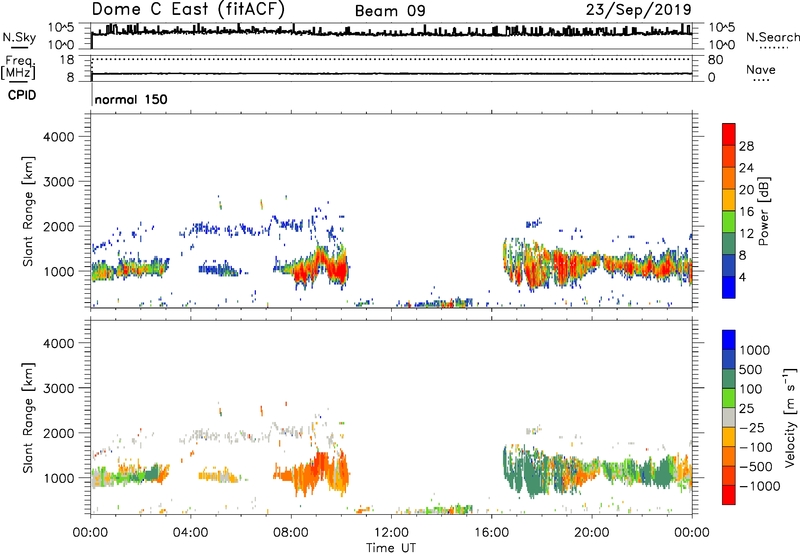Click the 'N.Sky' axis label
800x554 pixels.
tap(19, 37)
